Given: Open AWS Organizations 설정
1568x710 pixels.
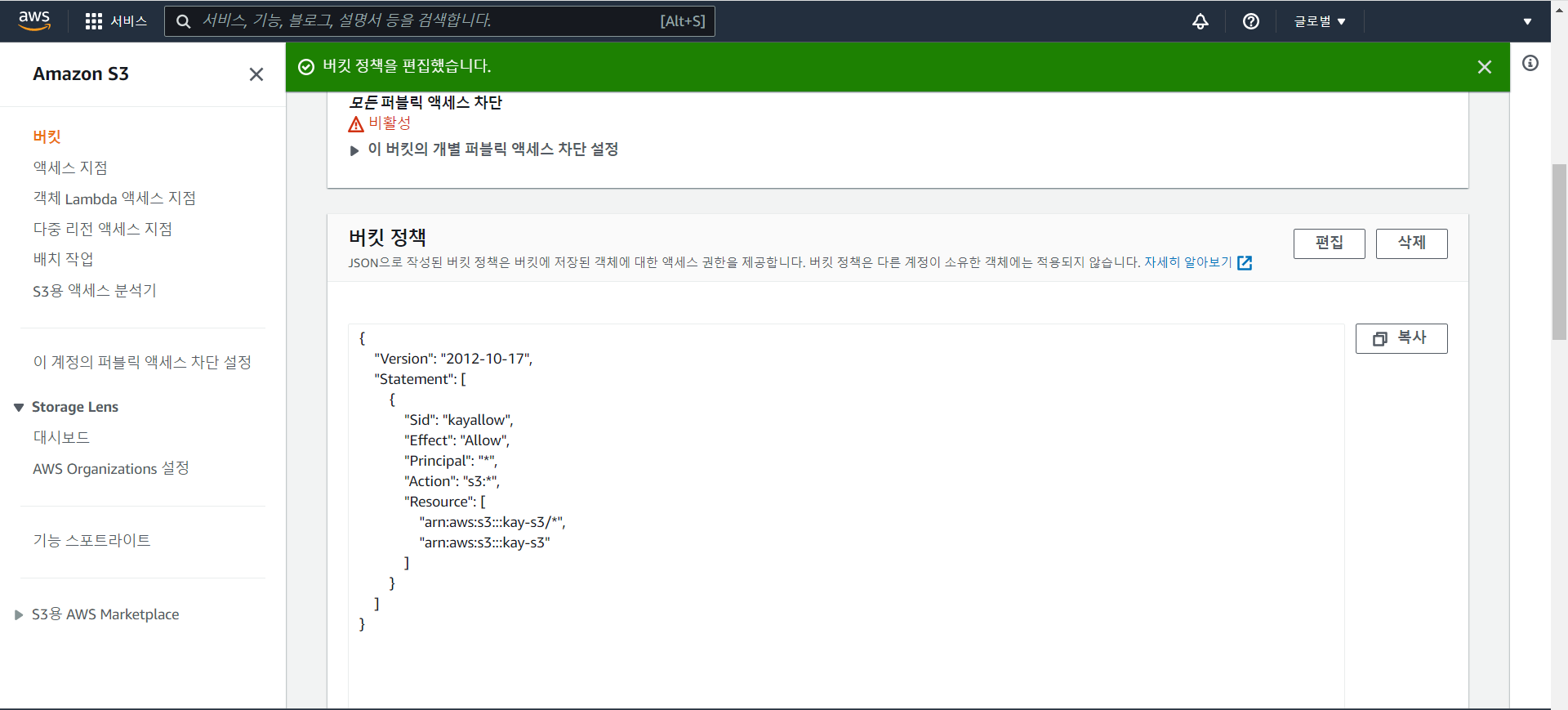Looking at the screenshot, I should [x=111, y=468].
